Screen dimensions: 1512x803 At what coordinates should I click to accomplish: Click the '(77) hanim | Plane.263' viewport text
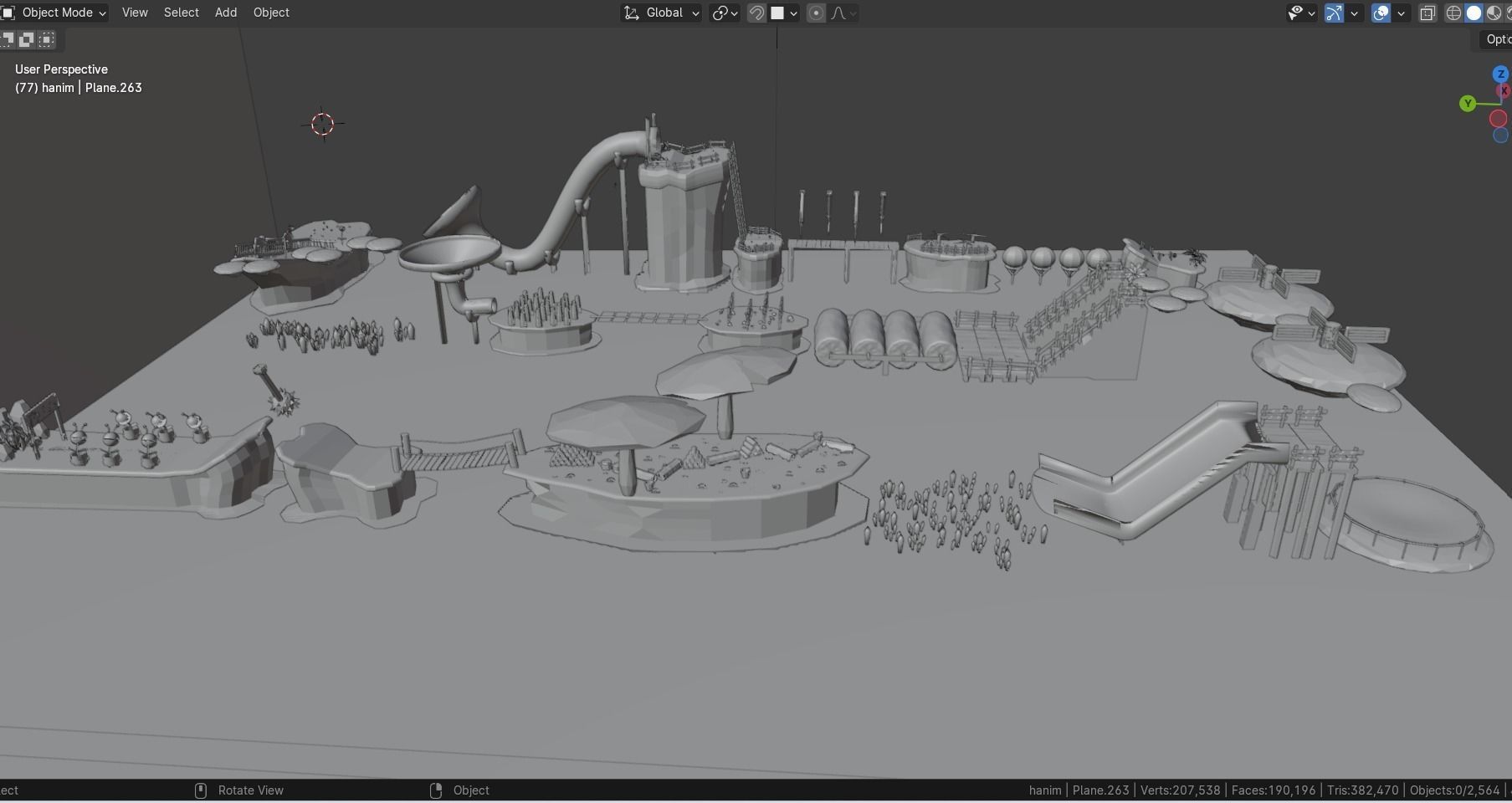point(79,88)
